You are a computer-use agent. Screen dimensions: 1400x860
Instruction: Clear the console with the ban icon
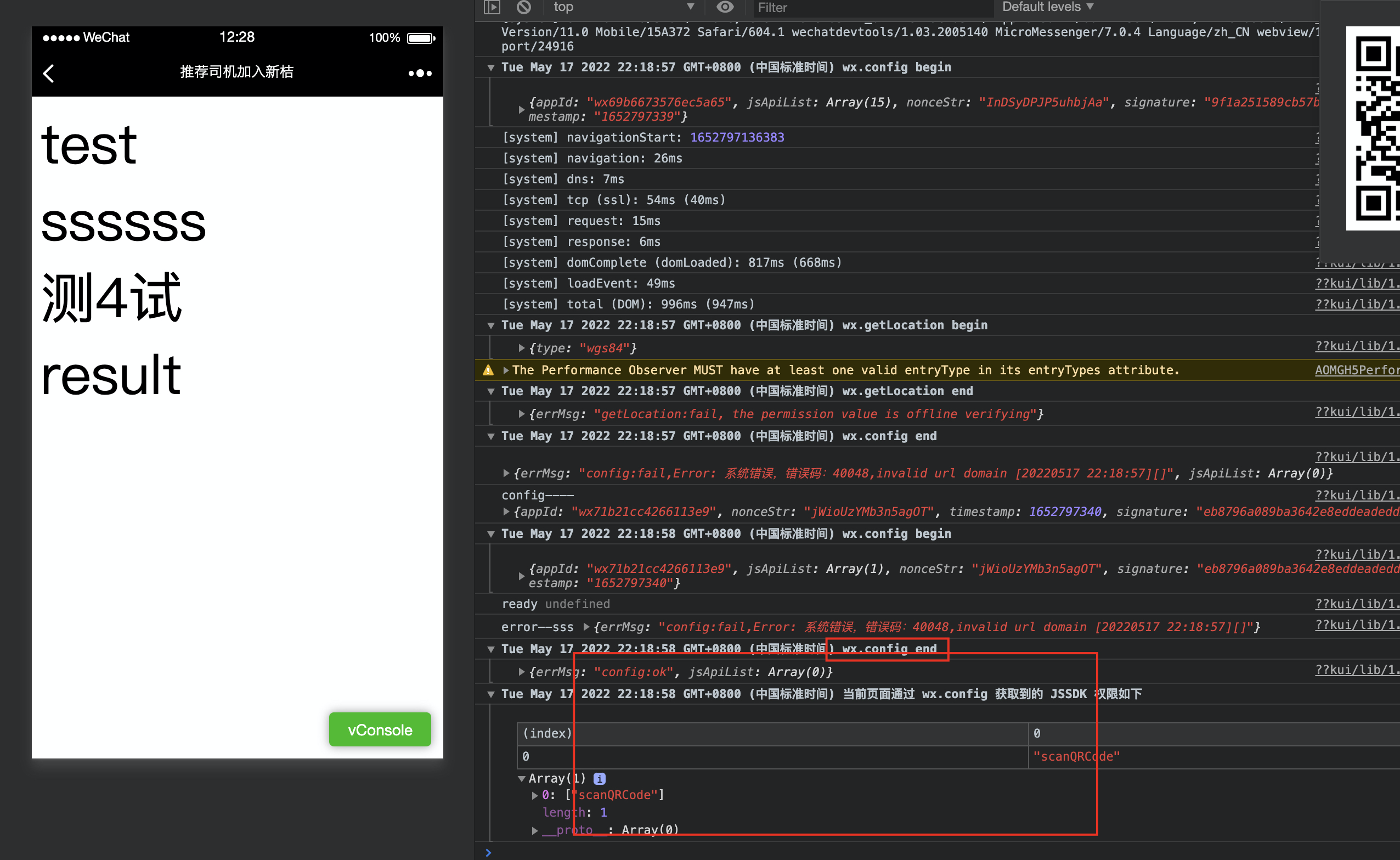[523, 7]
